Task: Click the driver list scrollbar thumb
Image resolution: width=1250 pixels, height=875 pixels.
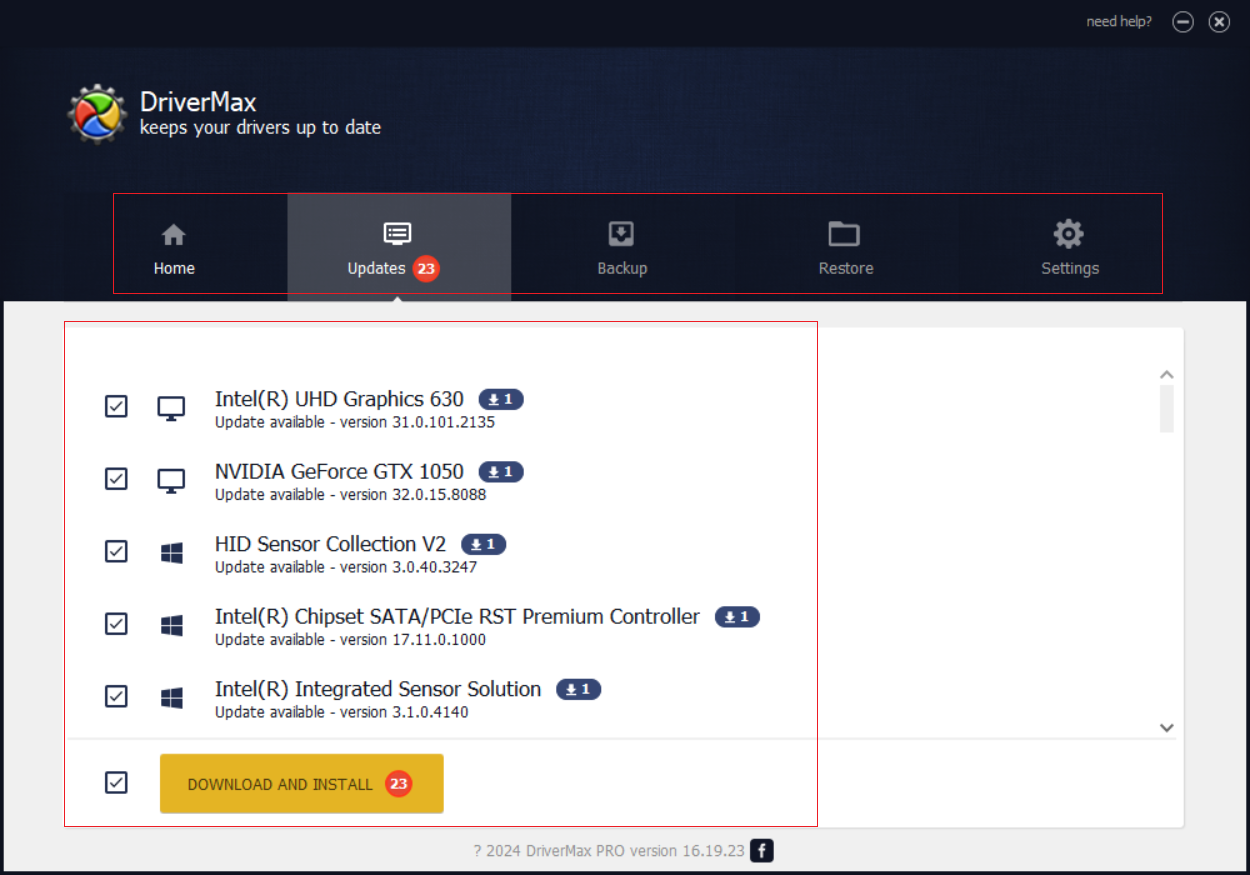Action: point(1166,409)
